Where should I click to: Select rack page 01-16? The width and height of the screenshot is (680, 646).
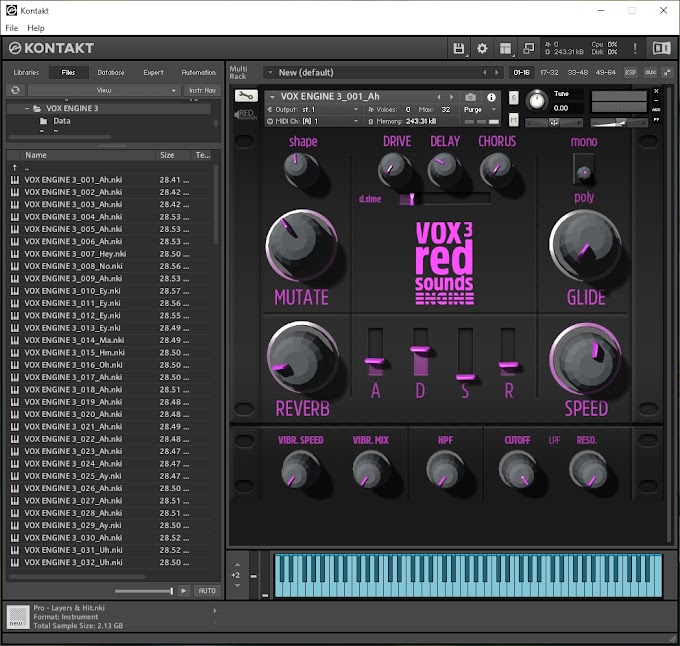point(521,72)
